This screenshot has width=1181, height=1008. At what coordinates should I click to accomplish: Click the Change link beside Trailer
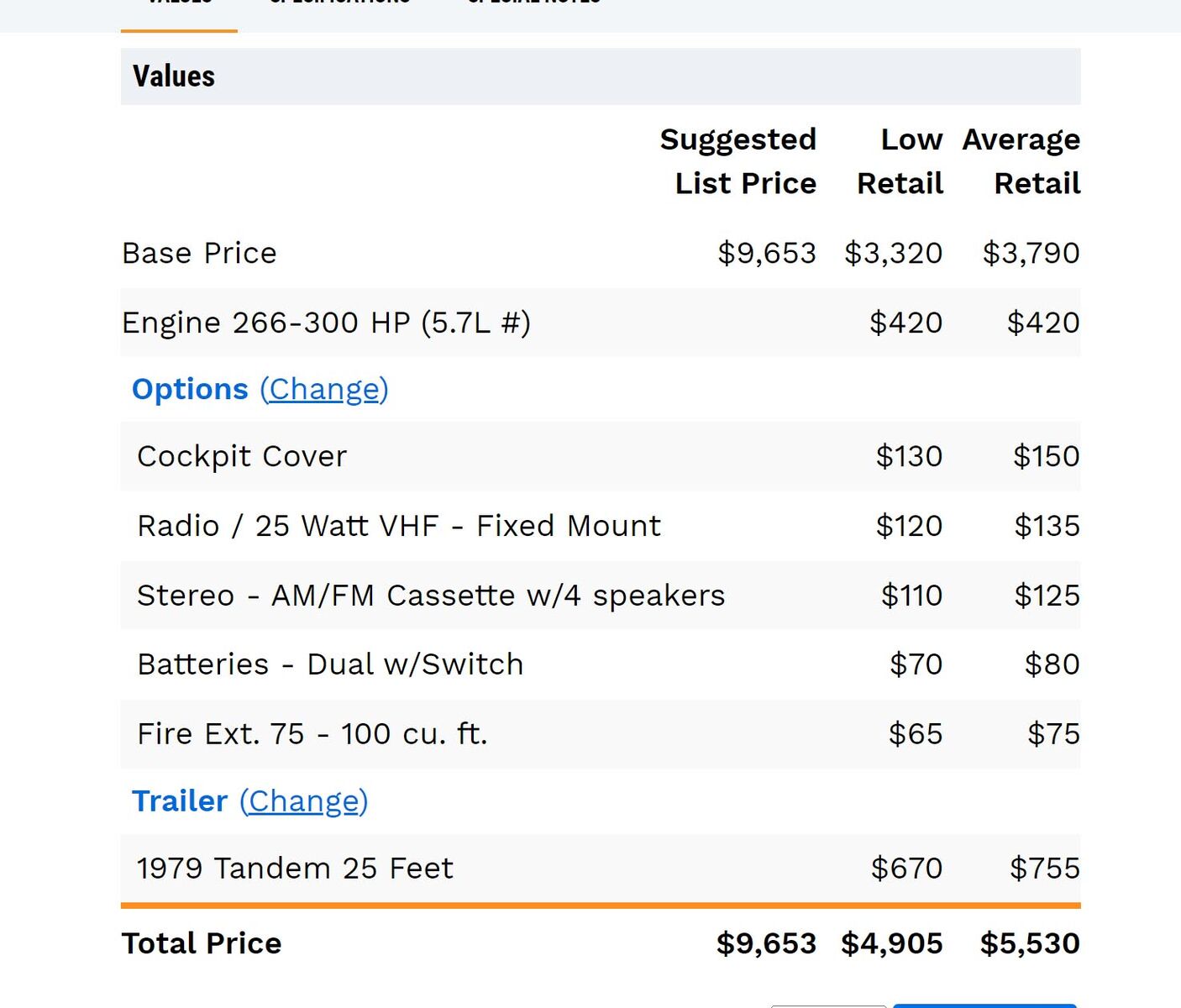pos(304,801)
